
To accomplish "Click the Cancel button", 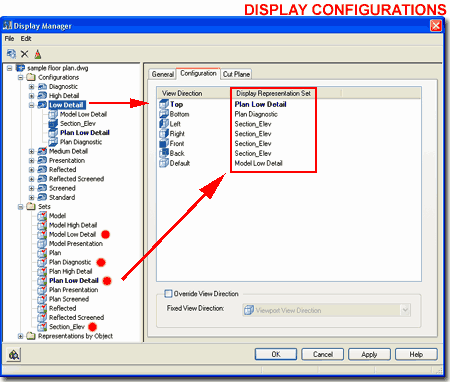I will (x=322, y=354).
